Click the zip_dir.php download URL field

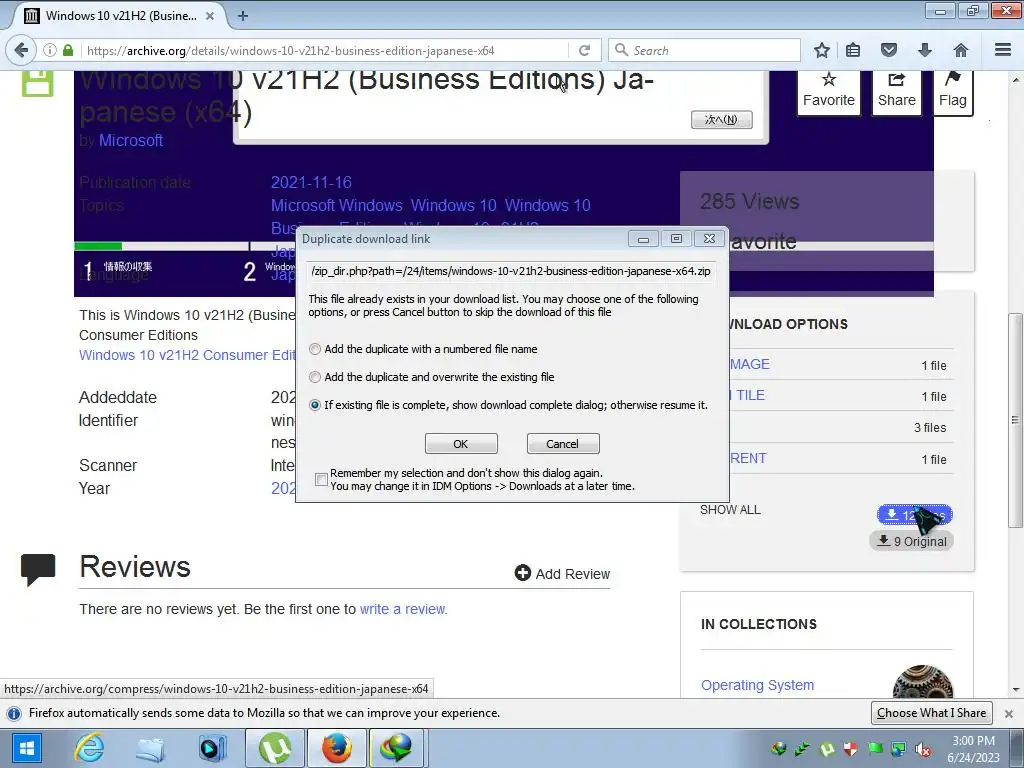click(x=512, y=271)
